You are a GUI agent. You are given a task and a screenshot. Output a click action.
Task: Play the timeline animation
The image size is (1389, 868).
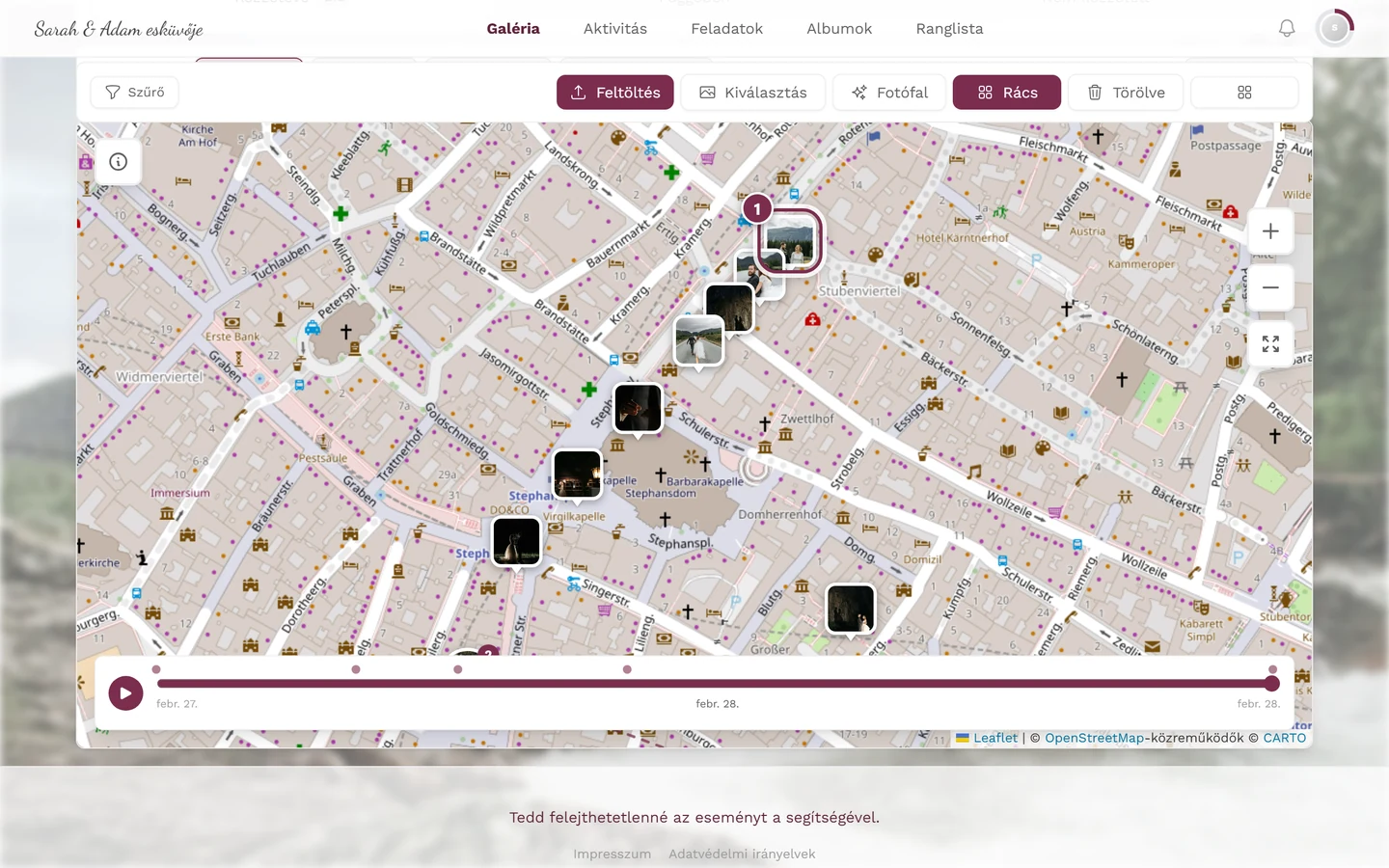pyautogui.click(x=125, y=692)
